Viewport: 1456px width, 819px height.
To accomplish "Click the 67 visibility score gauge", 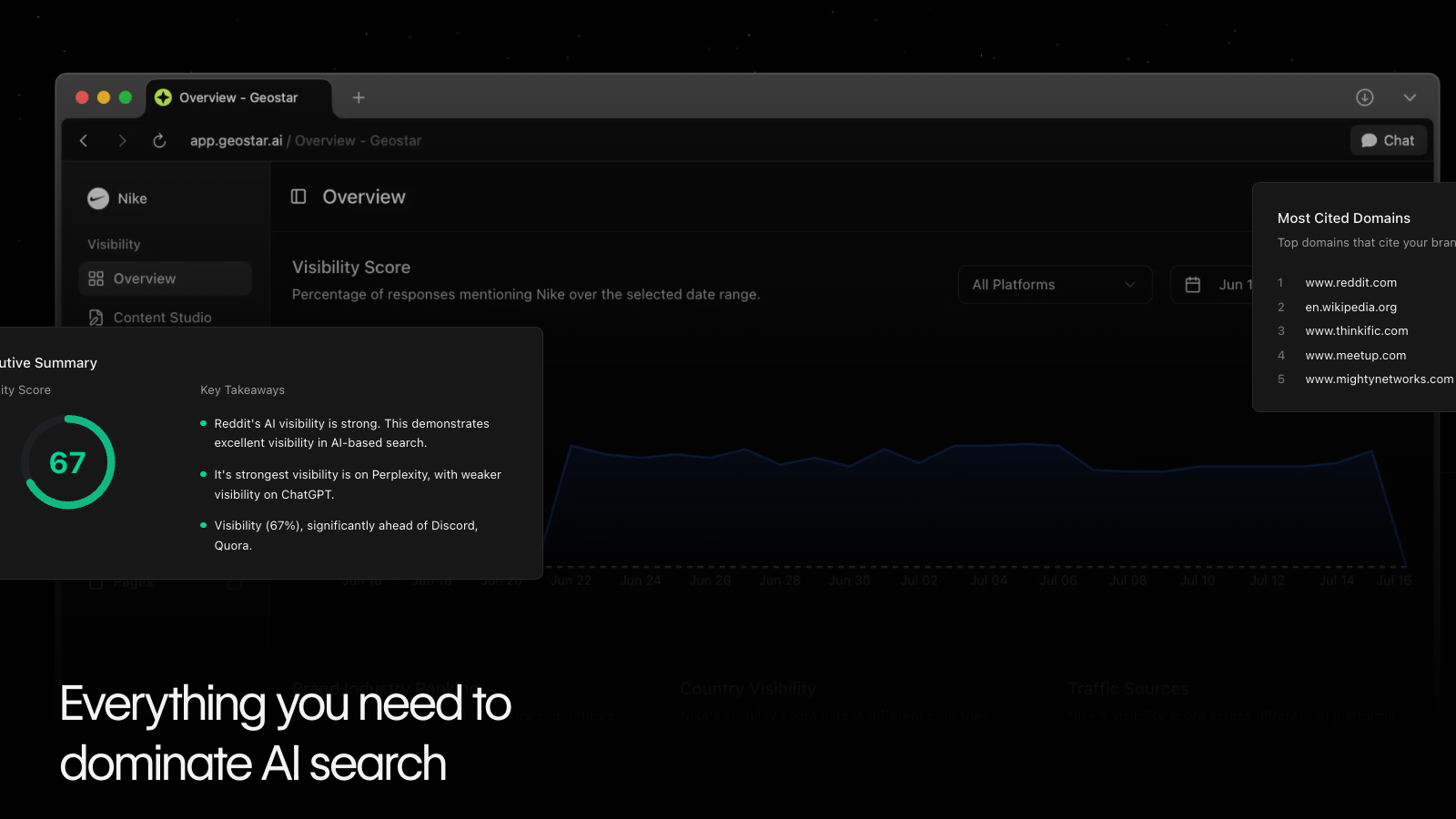I will [x=68, y=462].
